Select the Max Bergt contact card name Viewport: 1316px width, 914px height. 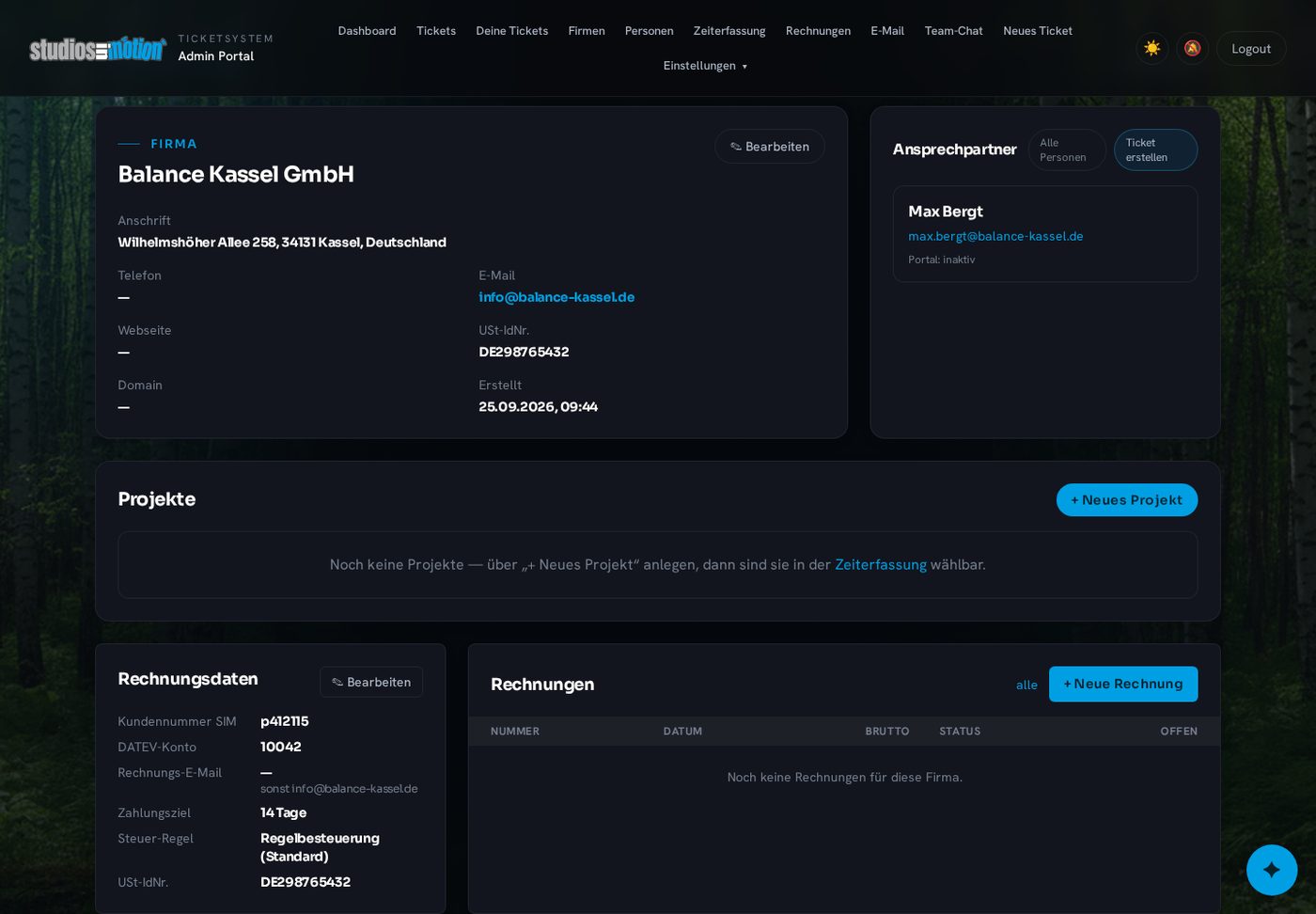point(946,212)
